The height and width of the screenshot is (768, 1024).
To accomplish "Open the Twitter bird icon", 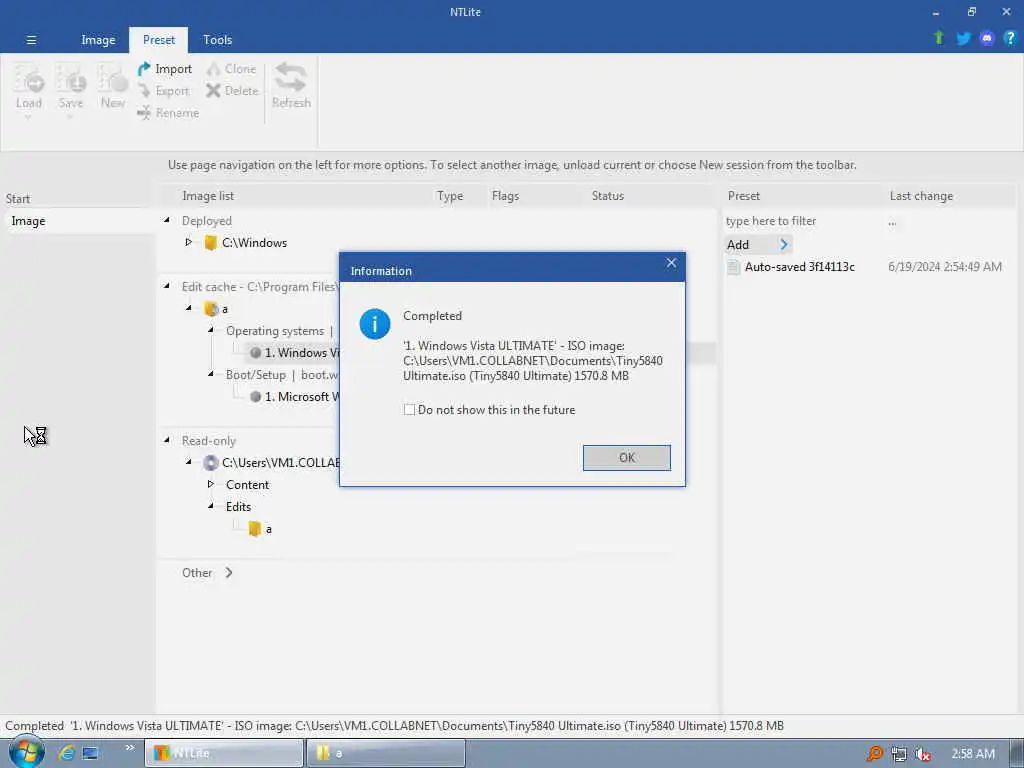I will click(x=963, y=39).
